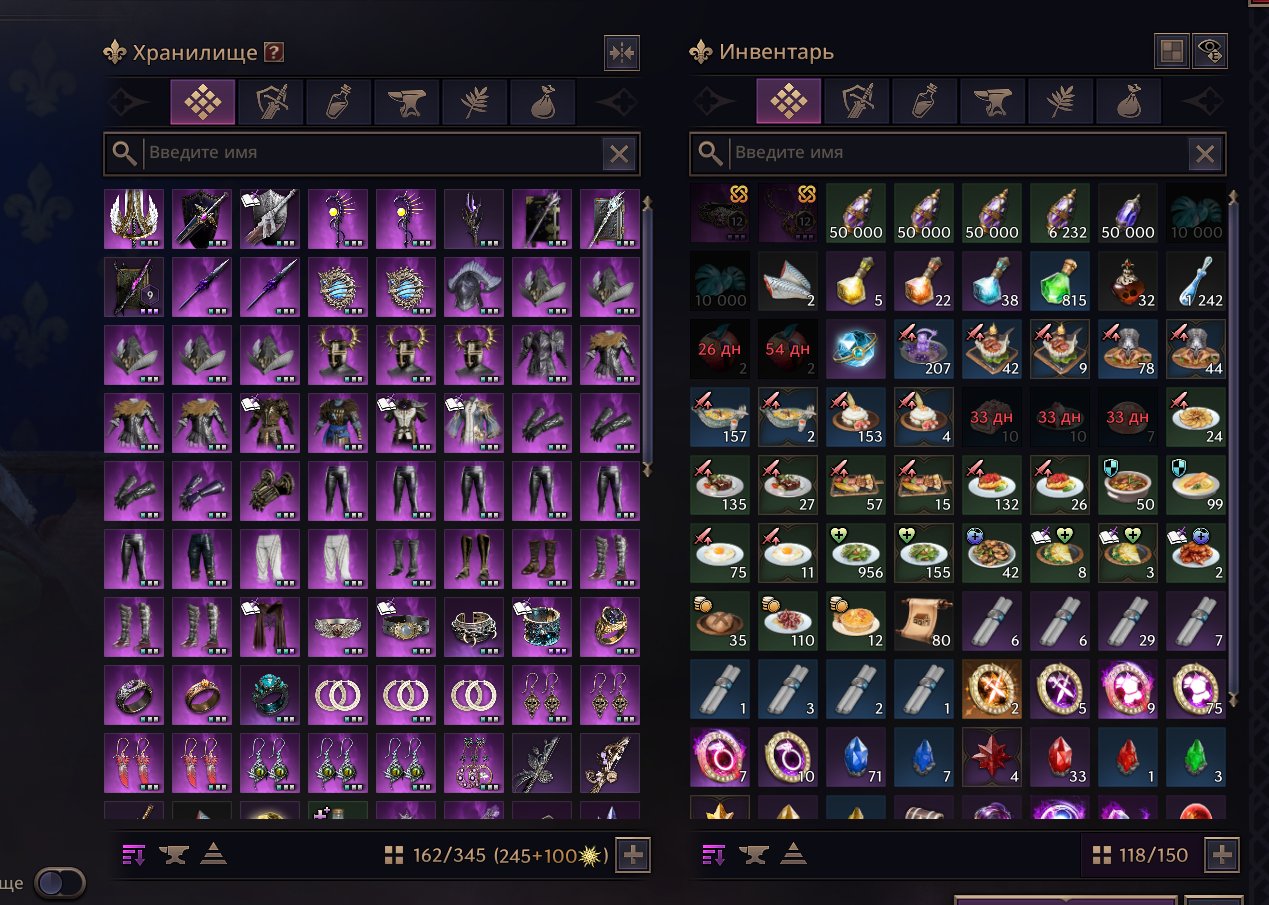
Task: Select the pouch filter in Инвентарь
Action: pos(1129,101)
